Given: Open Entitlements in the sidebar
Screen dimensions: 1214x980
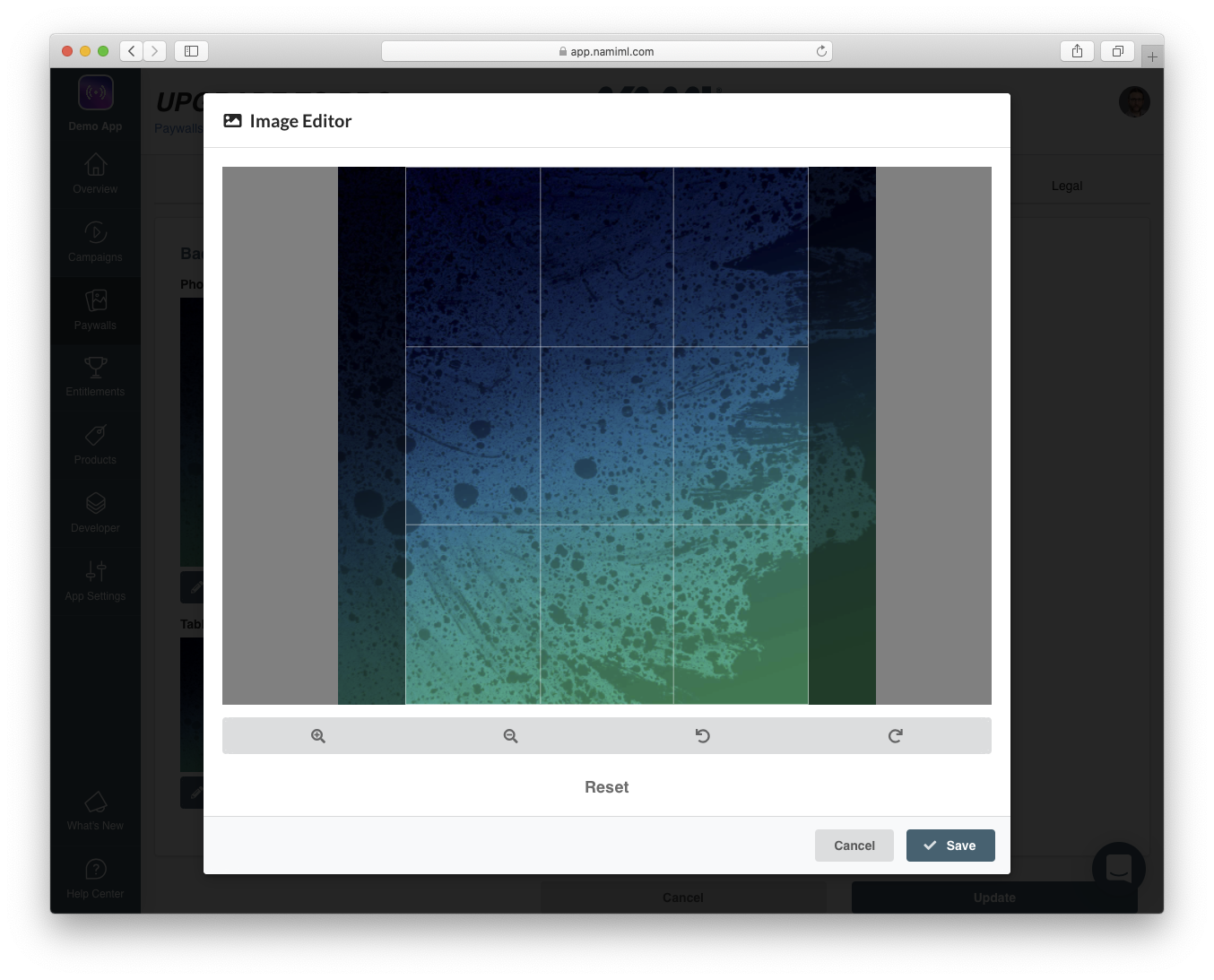Looking at the screenshot, I should (x=95, y=377).
